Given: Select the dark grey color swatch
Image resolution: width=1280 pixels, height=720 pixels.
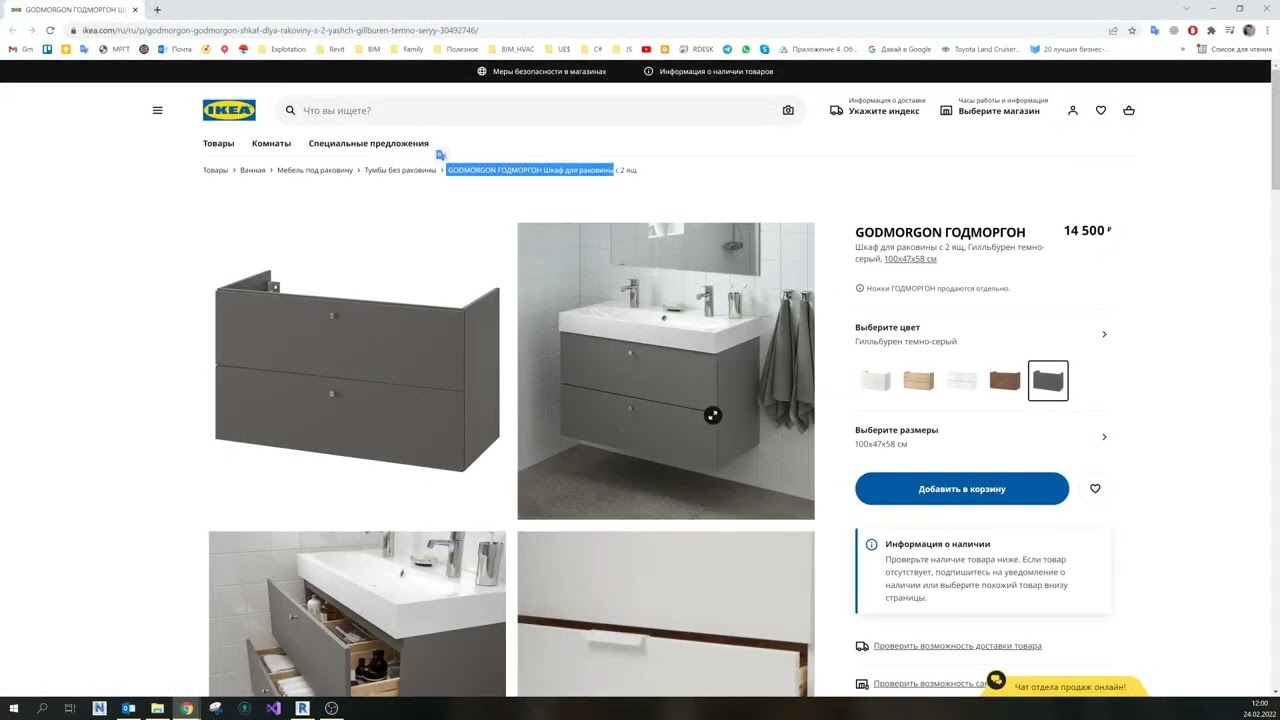Looking at the screenshot, I should 1048,380.
